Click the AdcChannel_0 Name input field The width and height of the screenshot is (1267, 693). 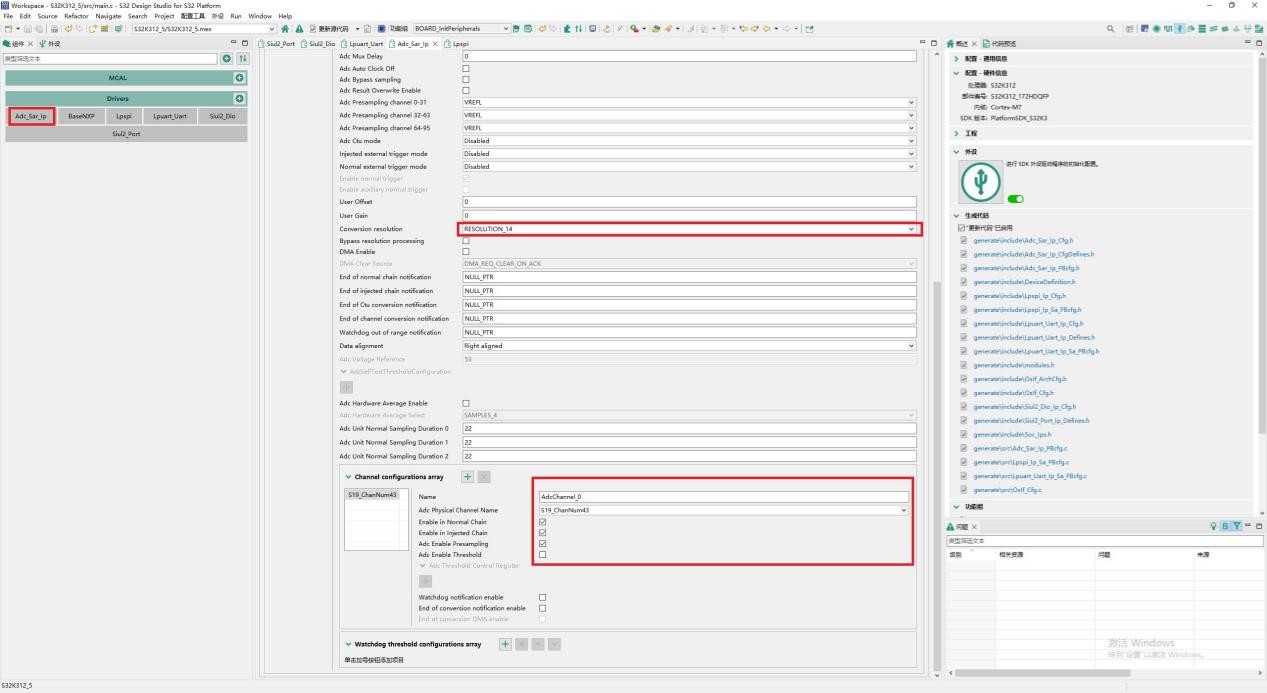coord(723,497)
